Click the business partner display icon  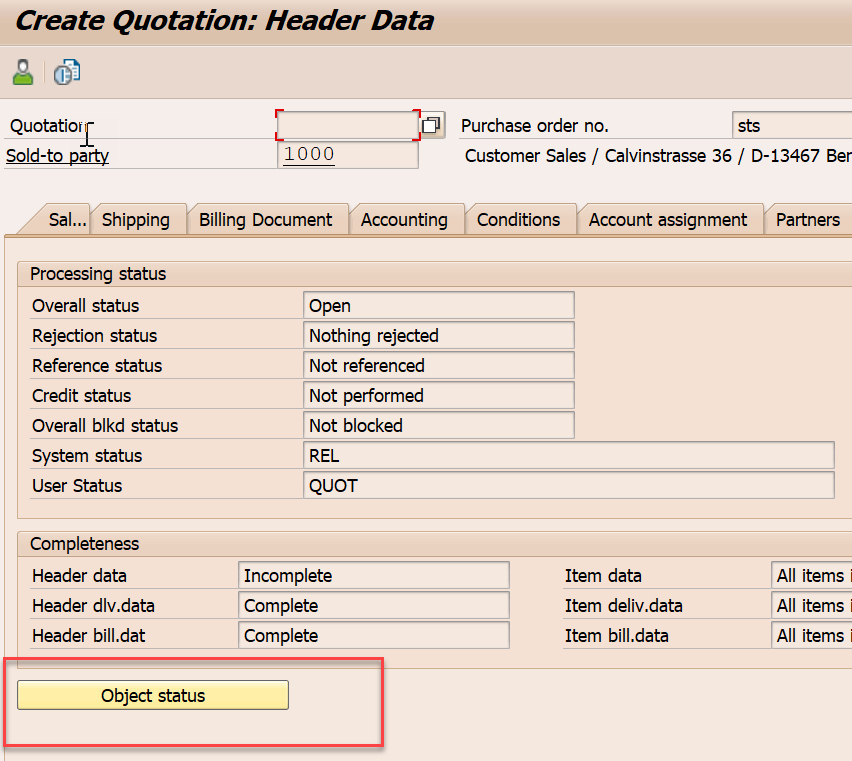[x=22, y=71]
